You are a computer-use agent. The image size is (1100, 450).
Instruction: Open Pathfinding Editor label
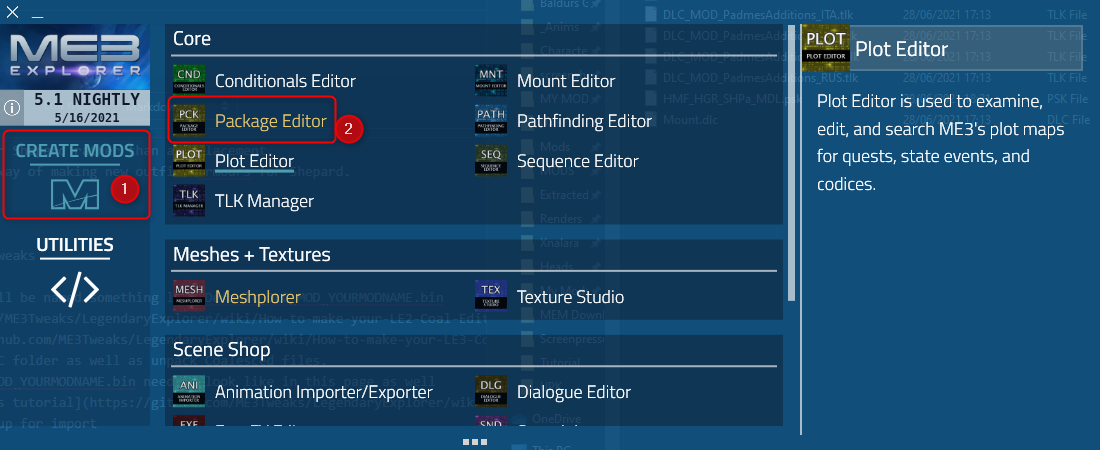[x=584, y=121]
